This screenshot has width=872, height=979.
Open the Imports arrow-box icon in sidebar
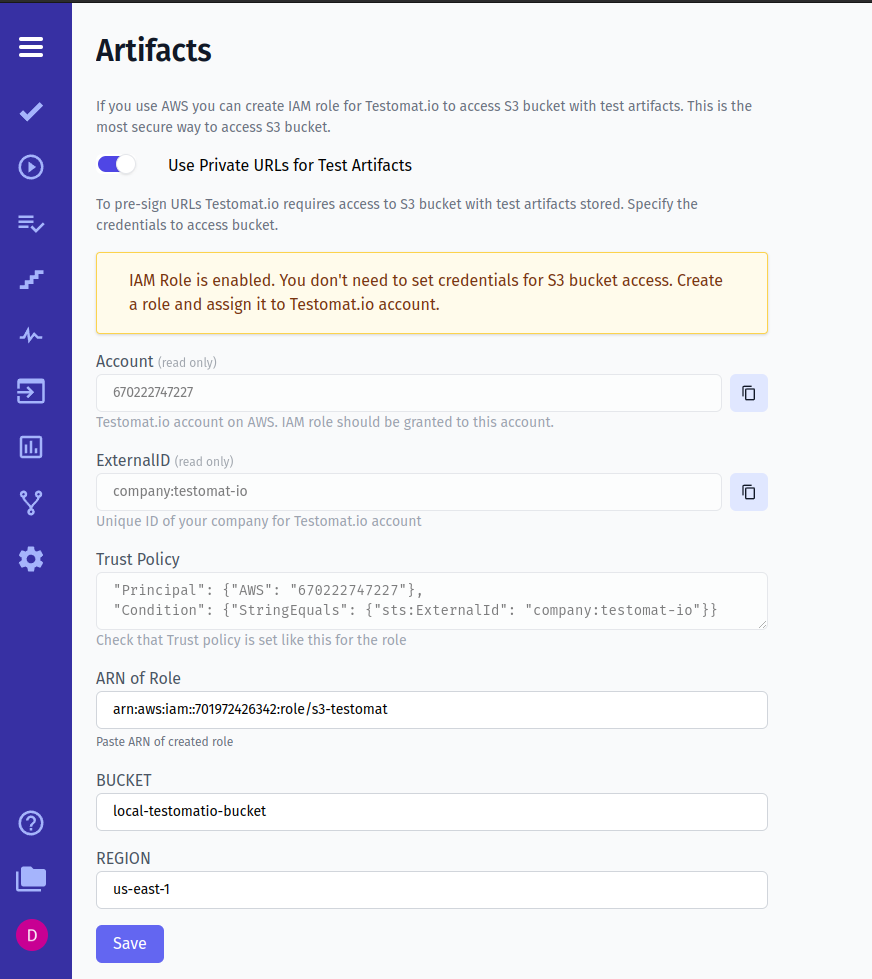point(31,391)
